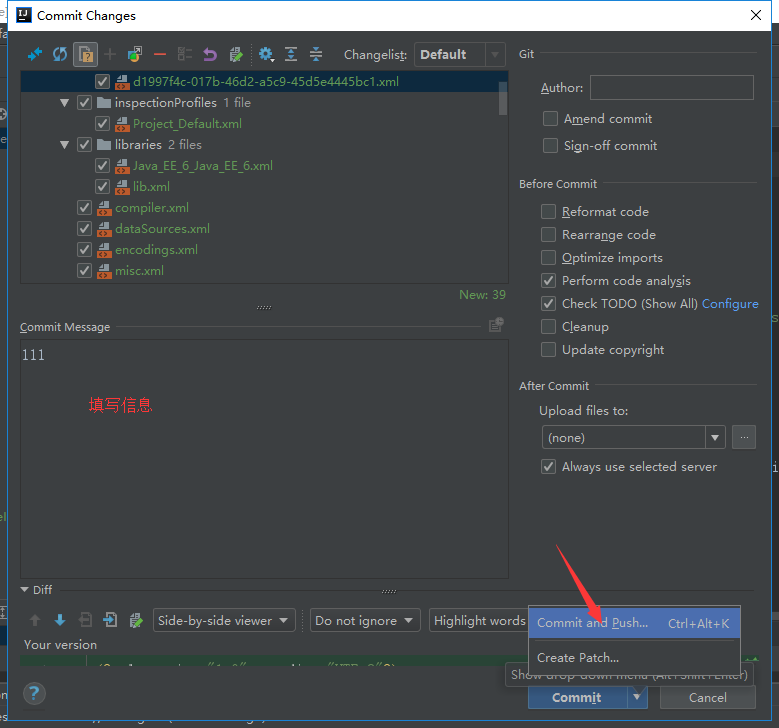
Task: Click the red Delete minus icon
Action: [x=159, y=54]
